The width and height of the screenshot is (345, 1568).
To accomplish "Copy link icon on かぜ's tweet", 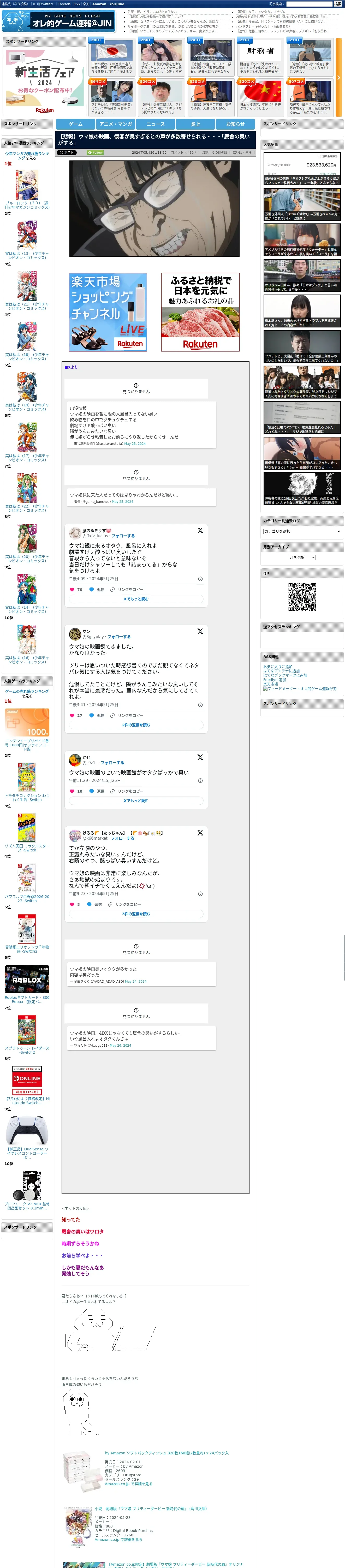I will pyautogui.click(x=112, y=791).
